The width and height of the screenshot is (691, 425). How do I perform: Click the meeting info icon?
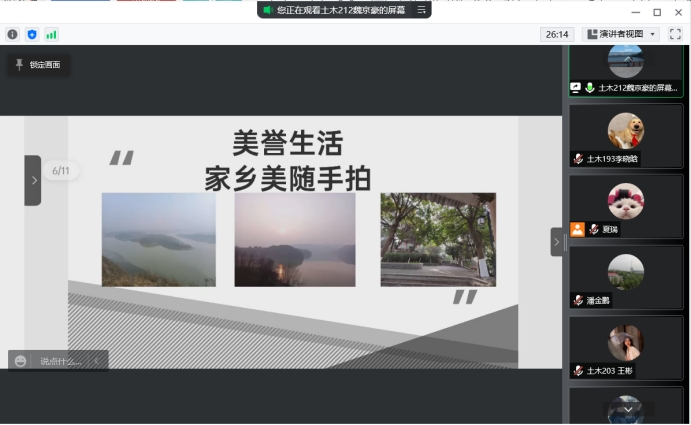point(13,34)
